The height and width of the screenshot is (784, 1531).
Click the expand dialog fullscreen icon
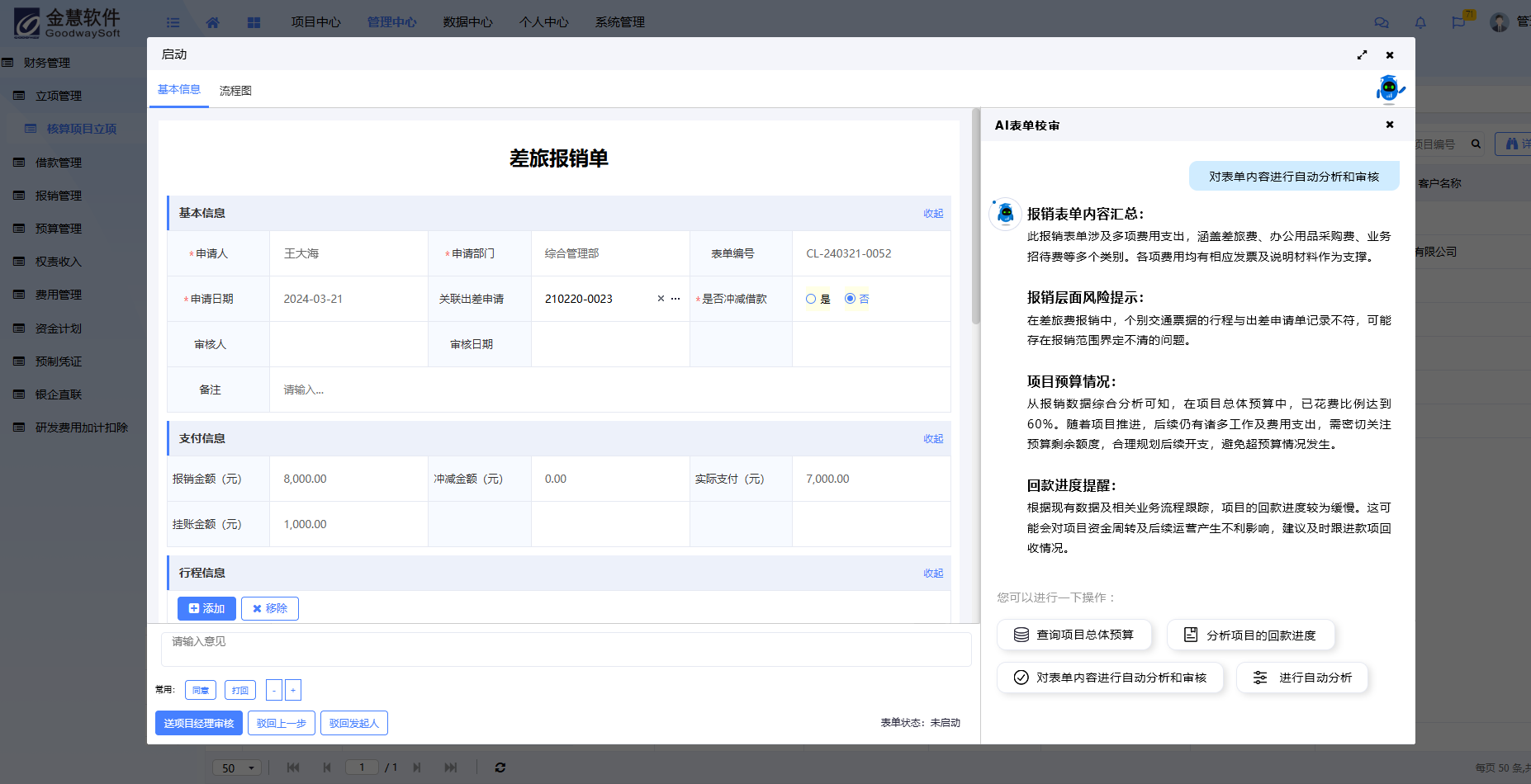(1362, 55)
